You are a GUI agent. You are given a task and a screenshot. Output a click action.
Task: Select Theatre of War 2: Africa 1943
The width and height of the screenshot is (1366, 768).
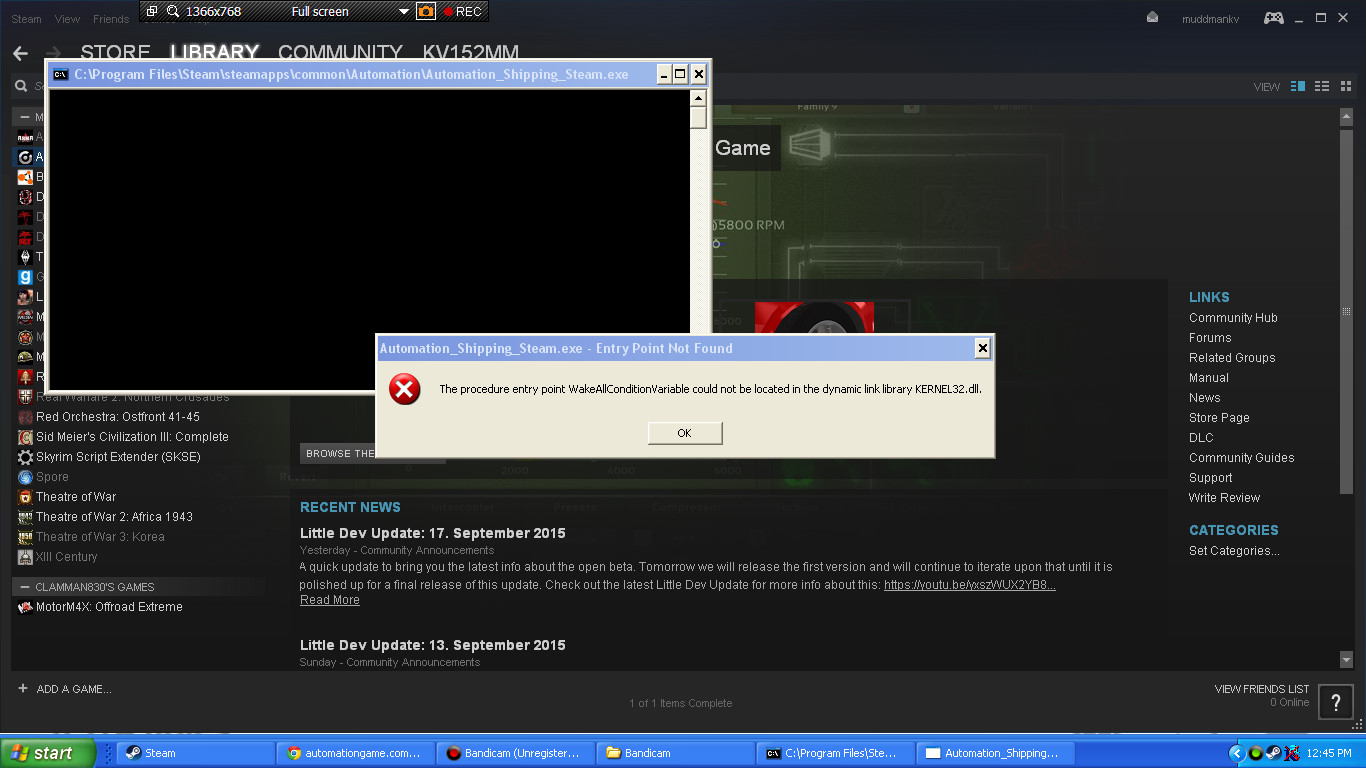point(114,517)
